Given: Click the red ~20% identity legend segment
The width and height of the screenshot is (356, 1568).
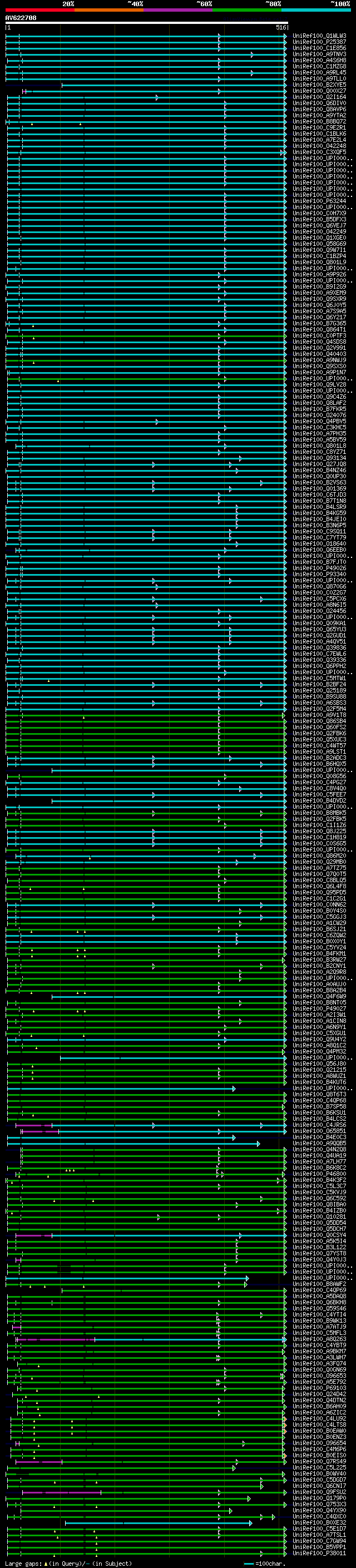Looking at the screenshot, I should pos(39,10).
